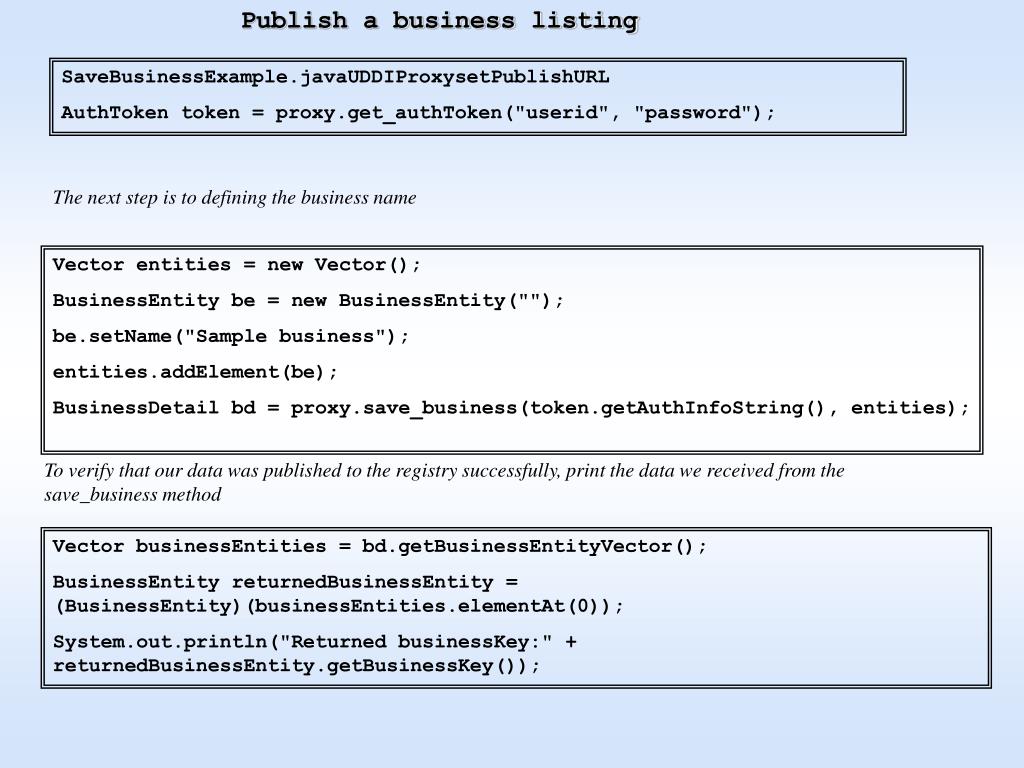Select the 'BusinessDetail bd = proxy.save_business' line

tap(511, 408)
